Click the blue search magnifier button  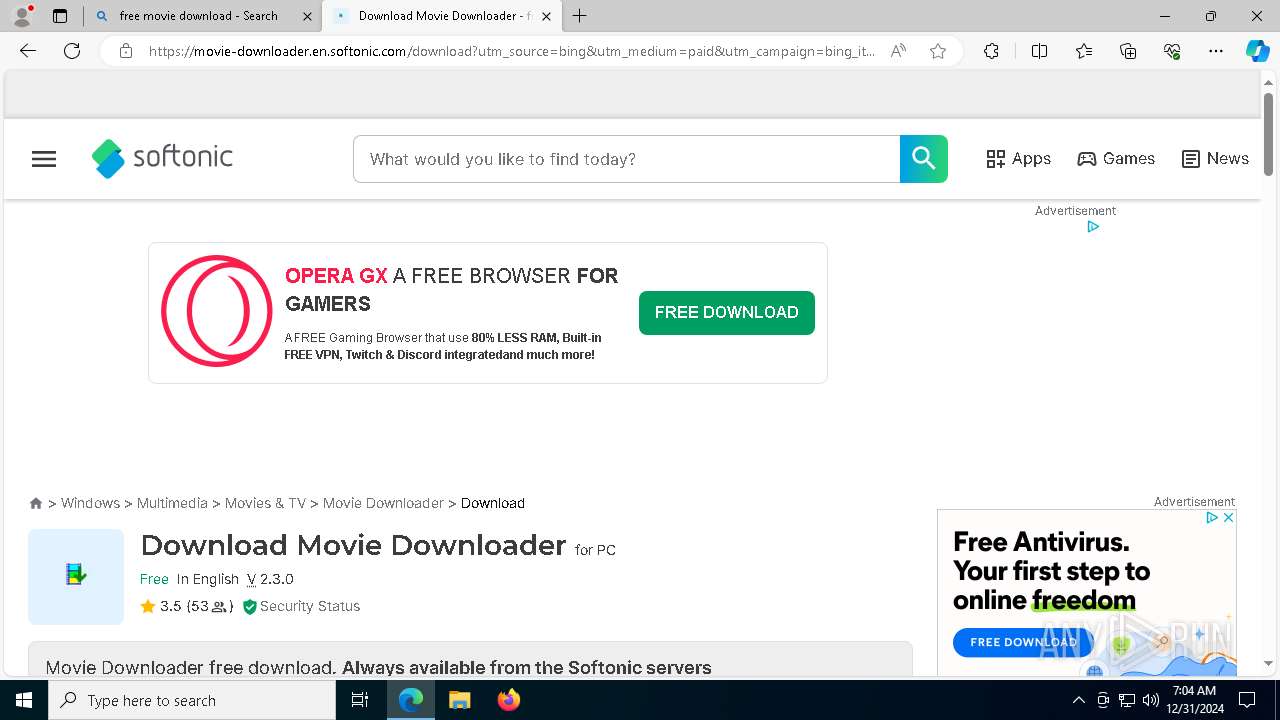tap(923, 159)
